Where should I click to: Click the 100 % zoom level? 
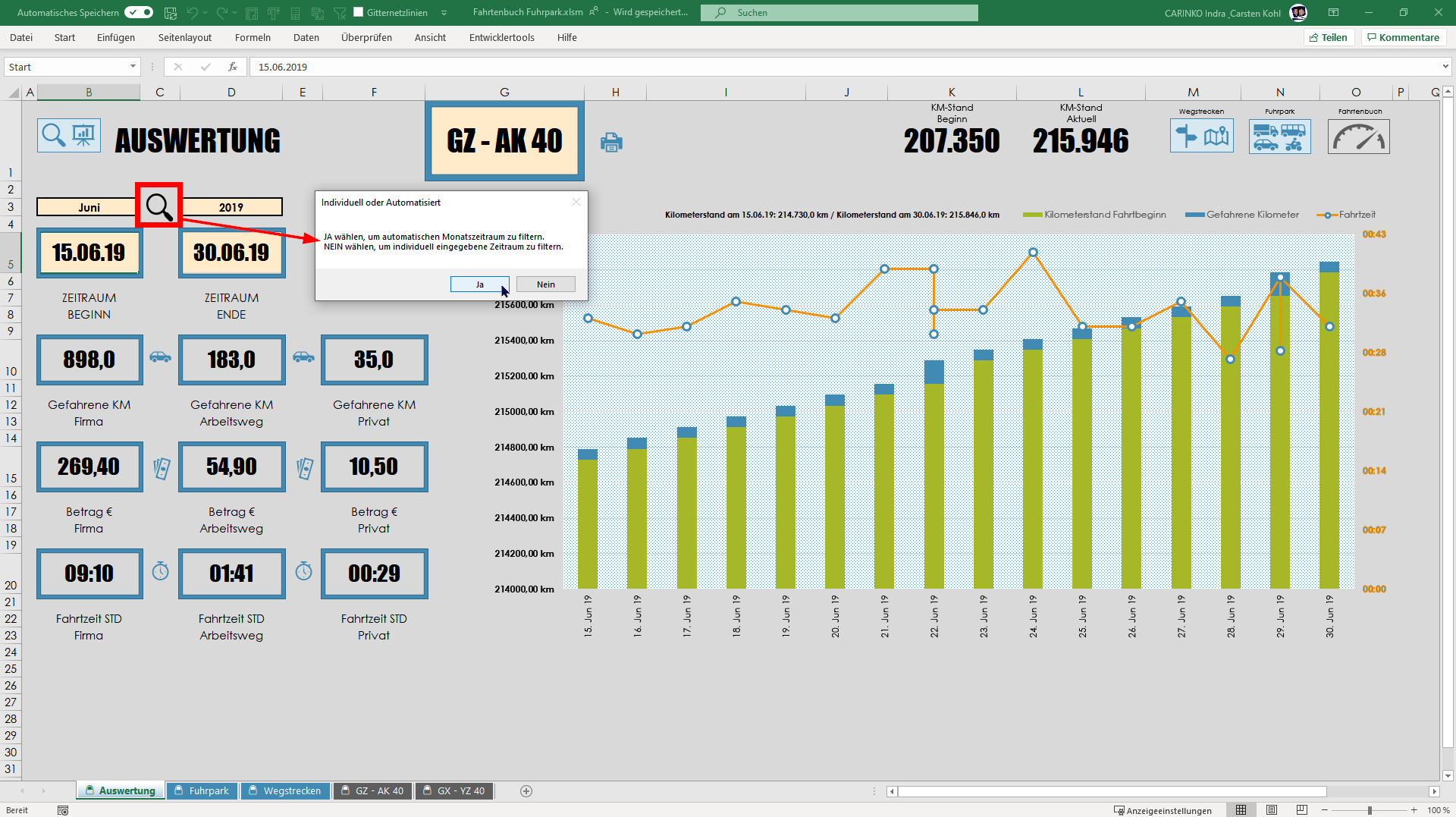click(1438, 810)
